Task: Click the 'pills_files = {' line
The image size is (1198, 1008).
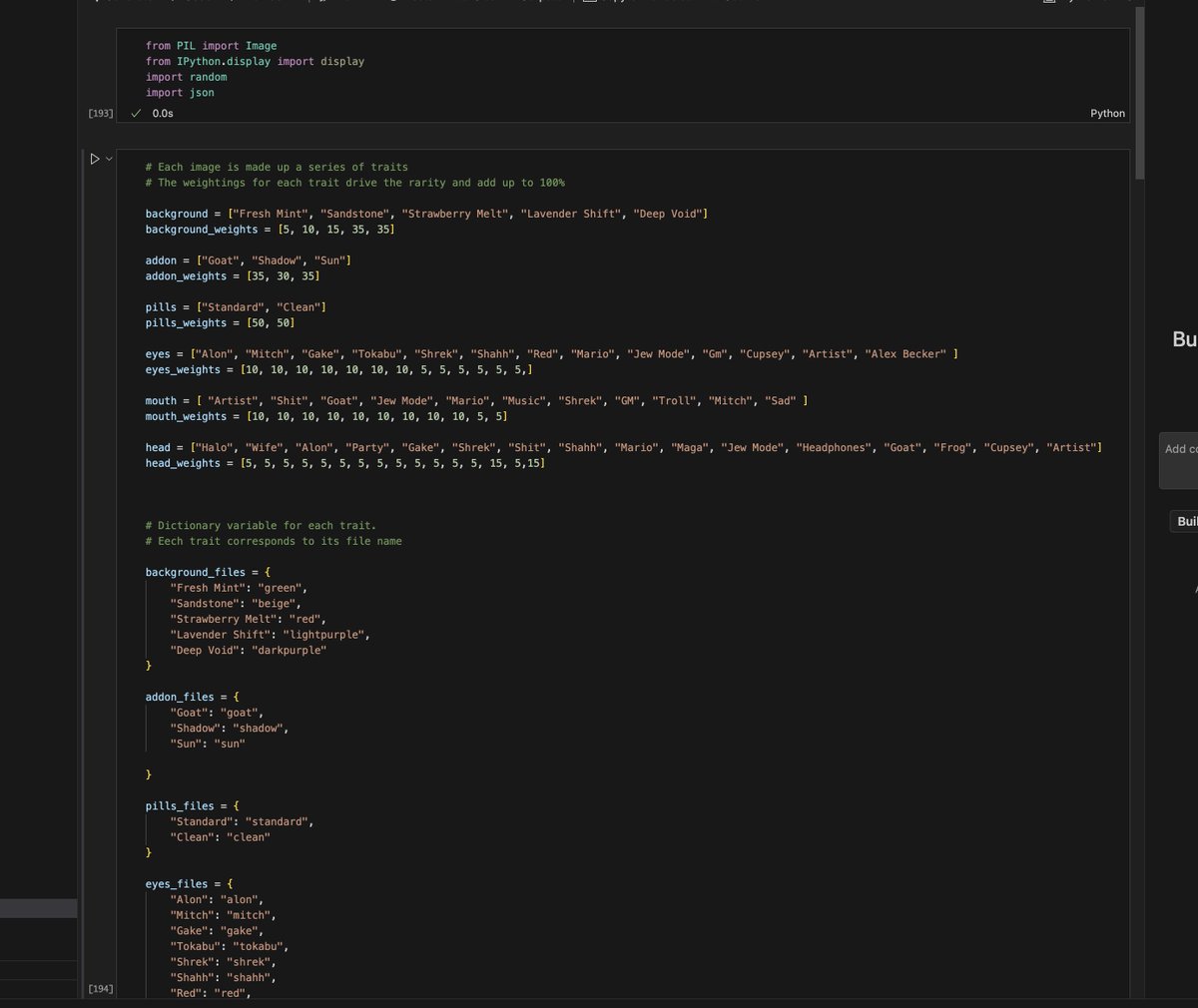Action: click(193, 806)
